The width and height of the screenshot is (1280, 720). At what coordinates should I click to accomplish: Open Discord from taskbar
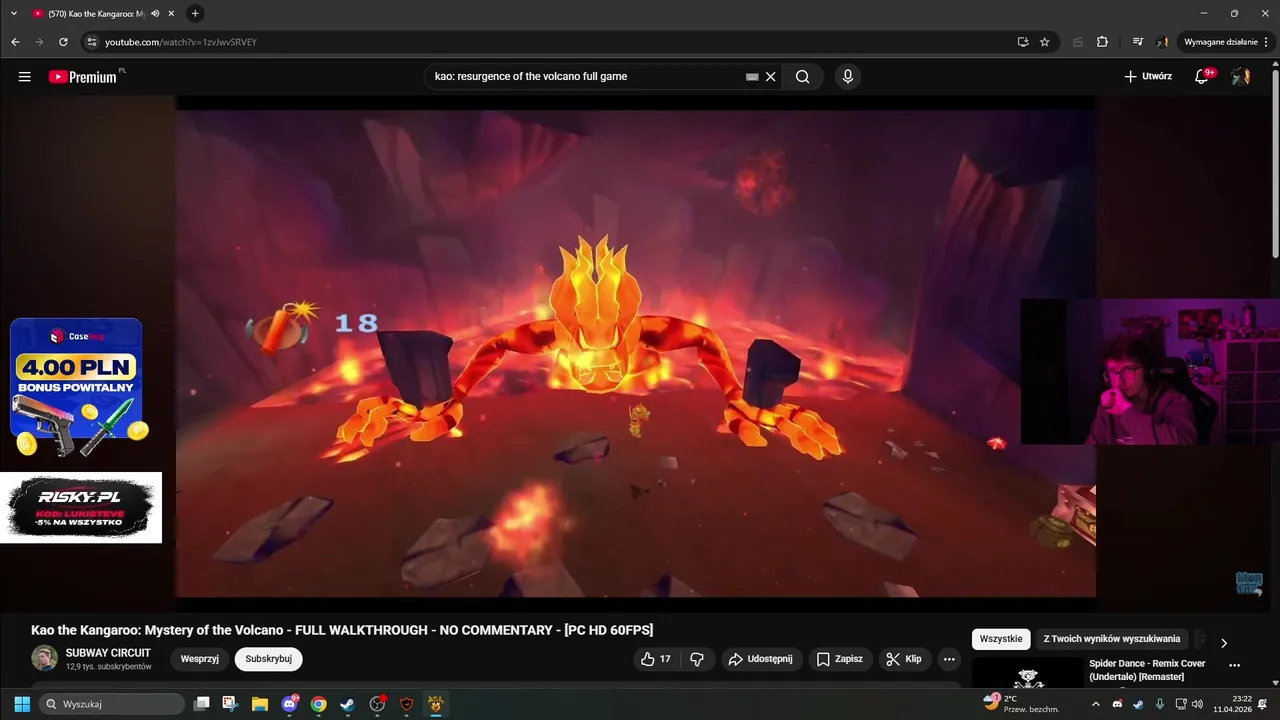point(289,704)
